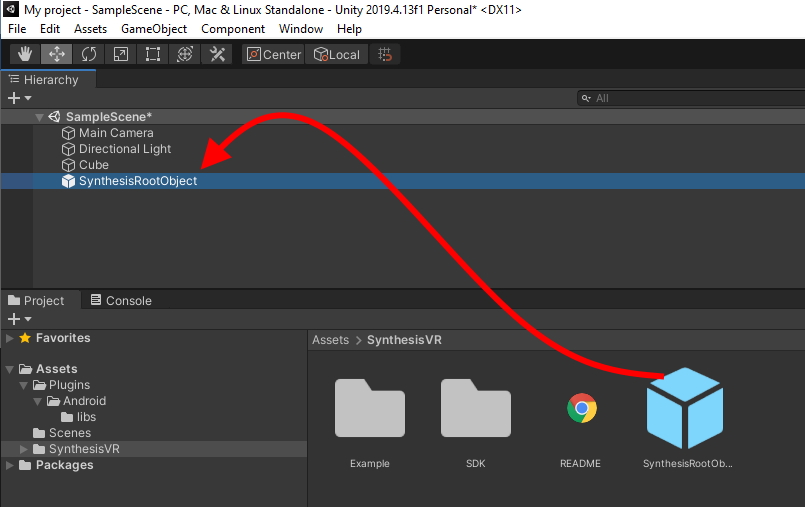Toggle pivot Center handle position

click(x=274, y=54)
